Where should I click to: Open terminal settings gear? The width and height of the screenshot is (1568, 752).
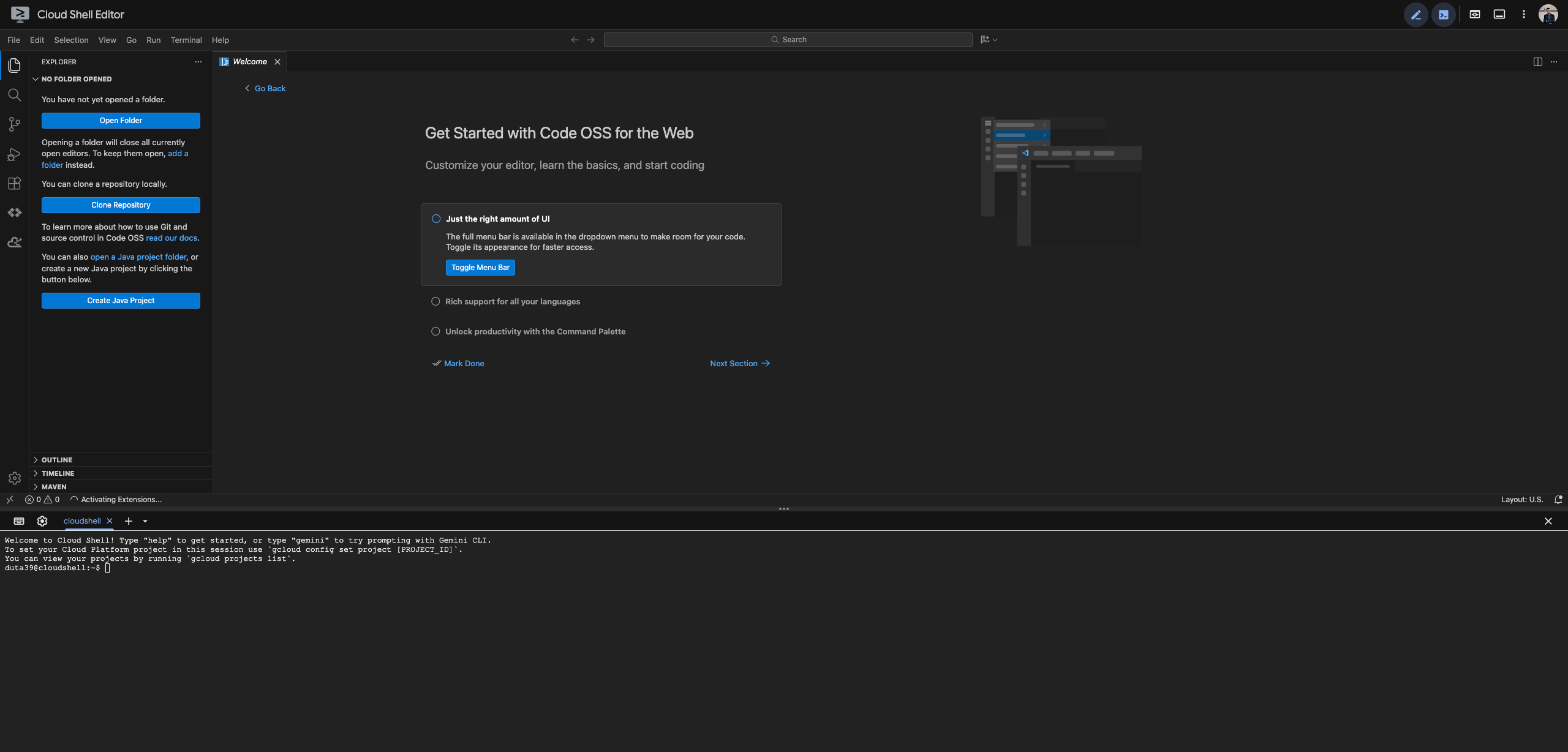click(x=42, y=521)
